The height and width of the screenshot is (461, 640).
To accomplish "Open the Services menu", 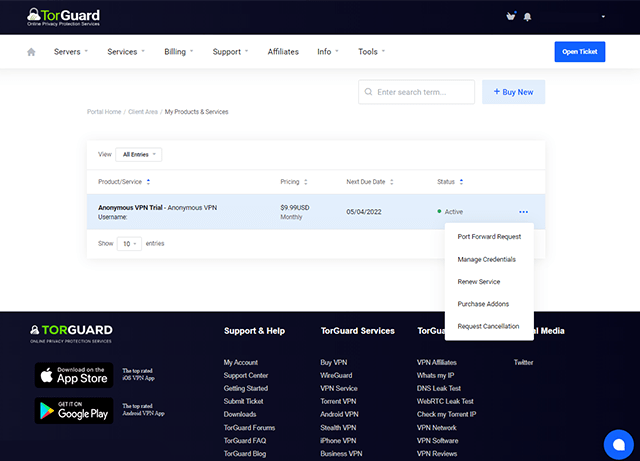I will (x=126, y=52).
